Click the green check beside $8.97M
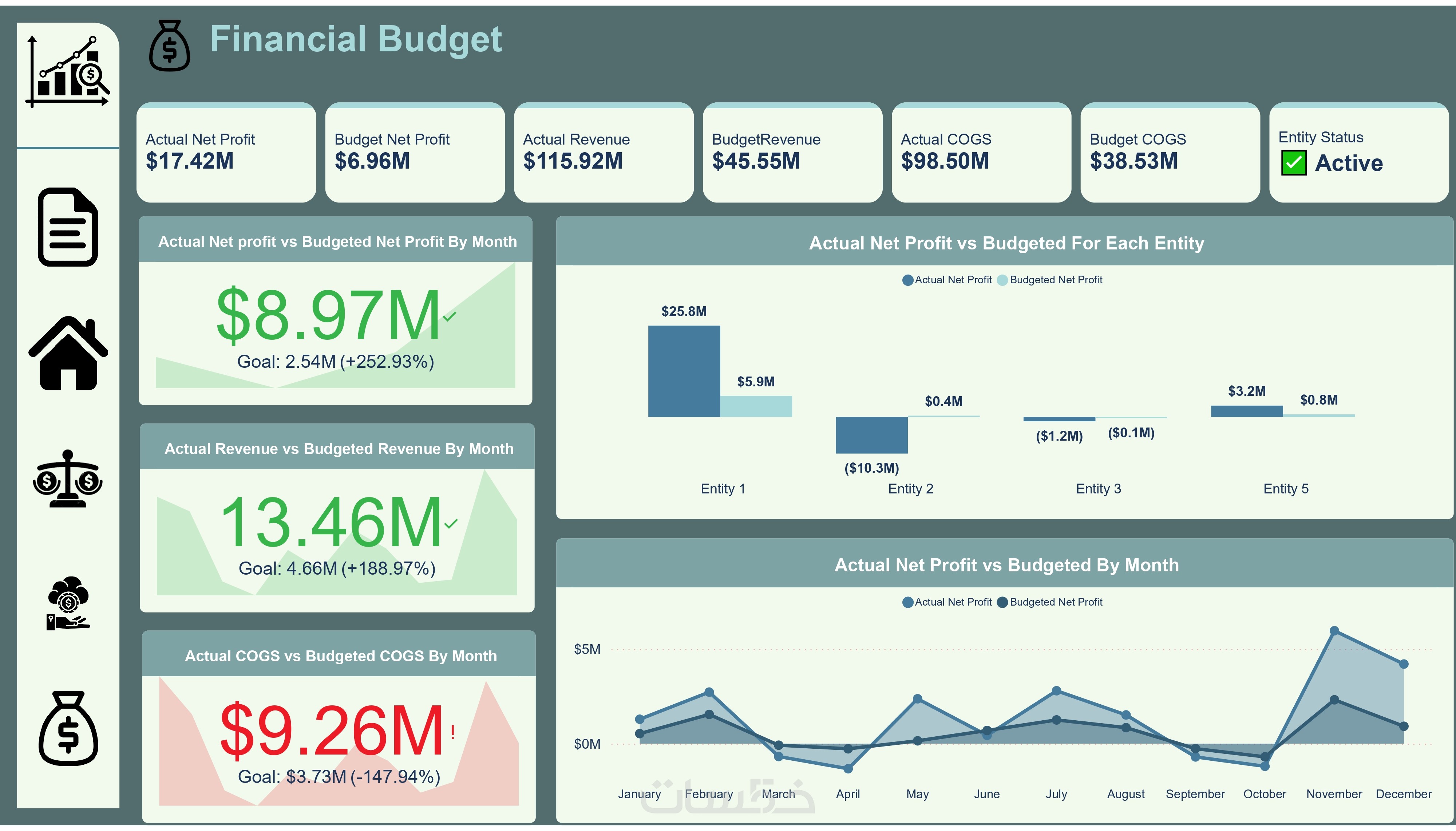Screen dimensions: 1456x831 pos(450,316)
